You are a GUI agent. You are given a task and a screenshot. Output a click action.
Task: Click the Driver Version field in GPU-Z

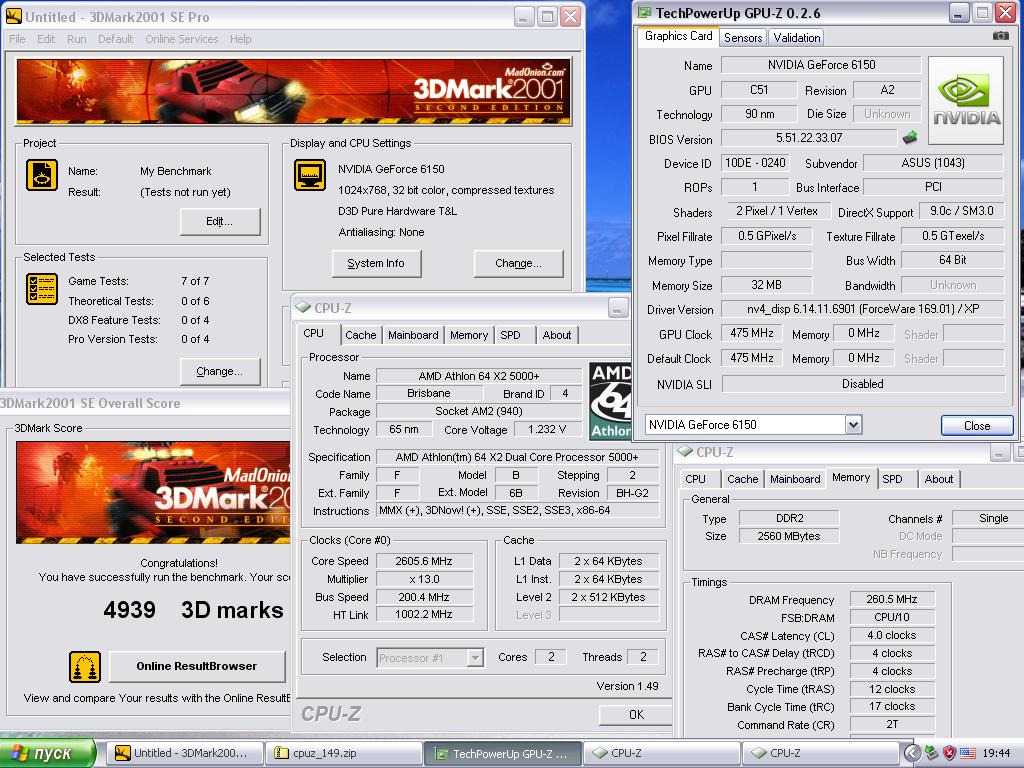coord(863,309)
